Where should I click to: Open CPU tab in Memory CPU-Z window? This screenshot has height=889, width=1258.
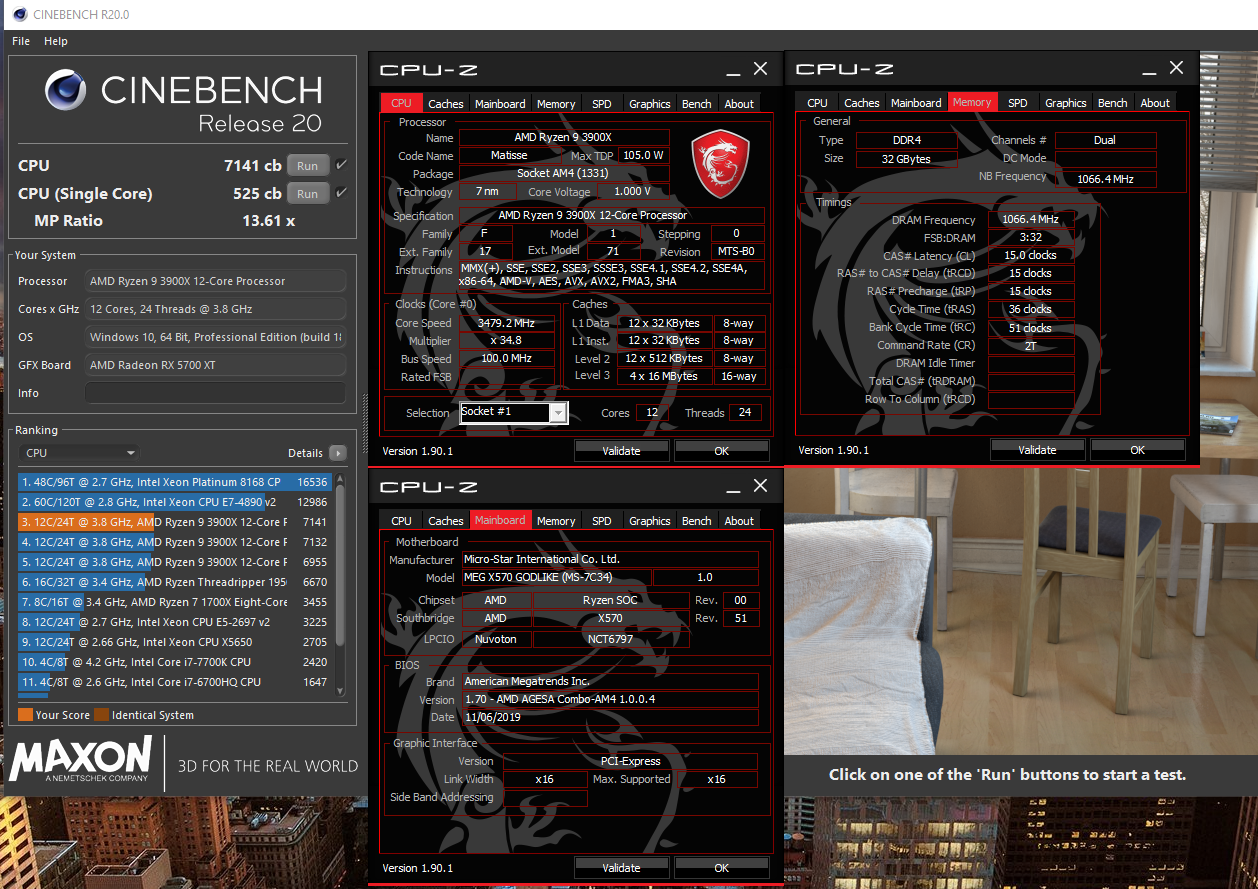click(x=817, y=103)
